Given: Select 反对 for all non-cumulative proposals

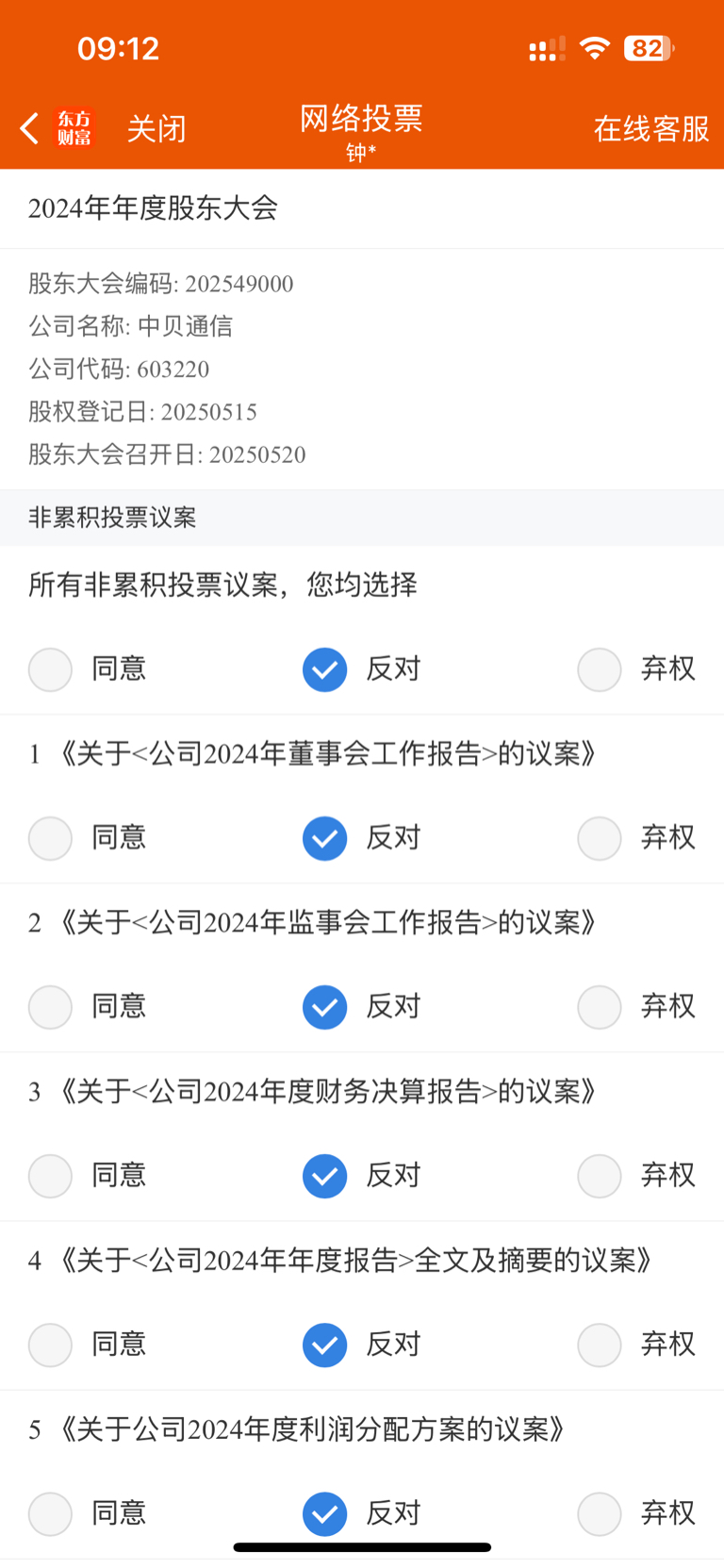Looking at the screenshot, I should [x=325, y=669].
